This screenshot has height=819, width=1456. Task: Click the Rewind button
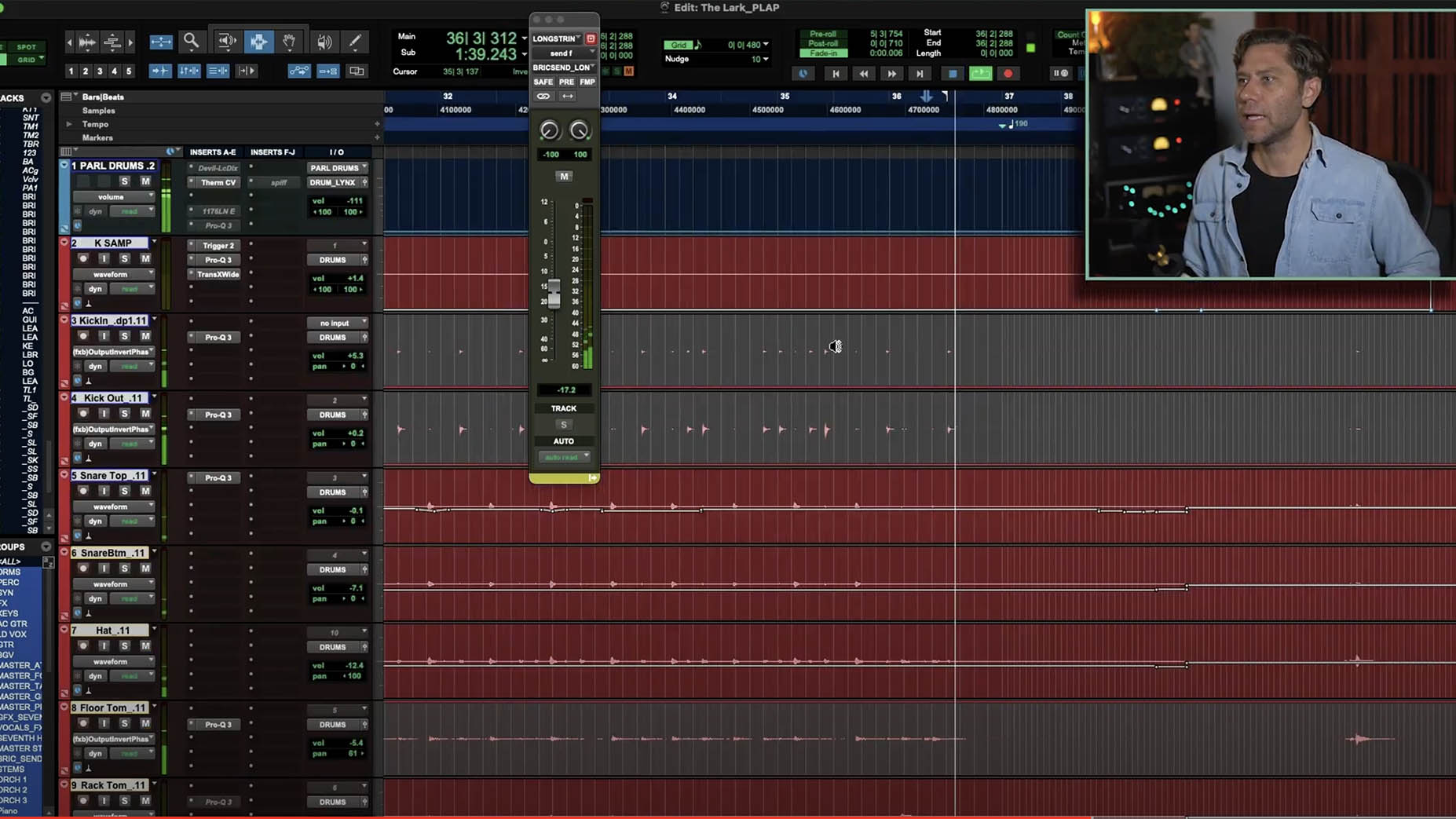864,73
